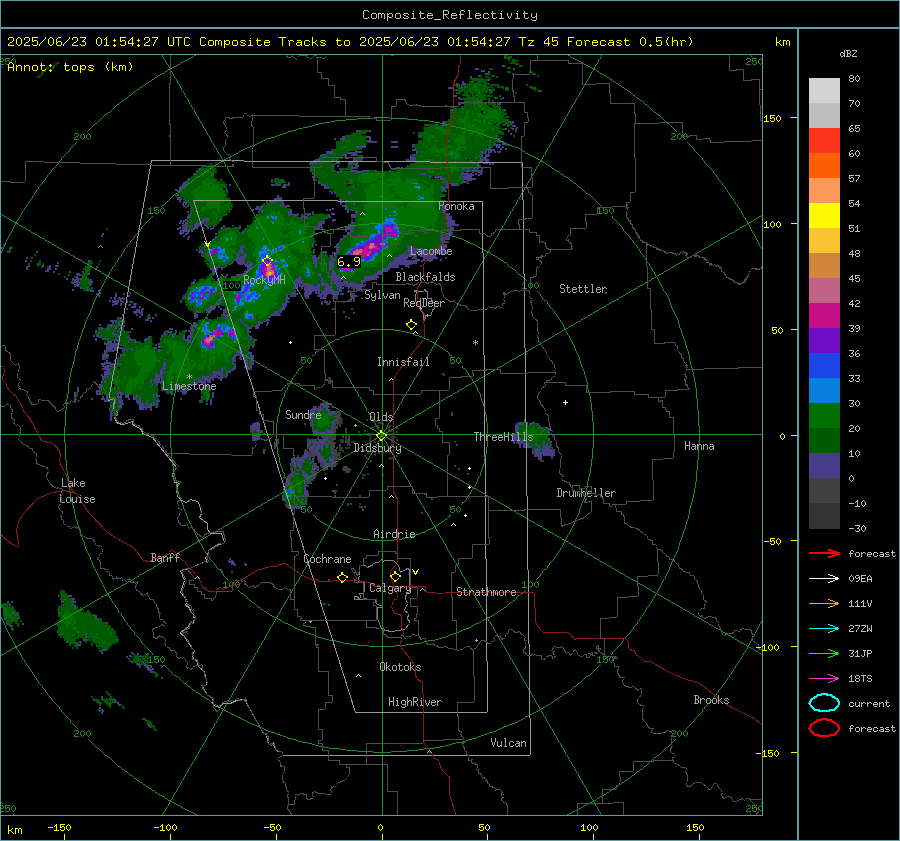The height and width of the screenshot is (841, 900).
Task: Click the cyan 27ZW arrow legend icon
Action: tap(824, 629)
